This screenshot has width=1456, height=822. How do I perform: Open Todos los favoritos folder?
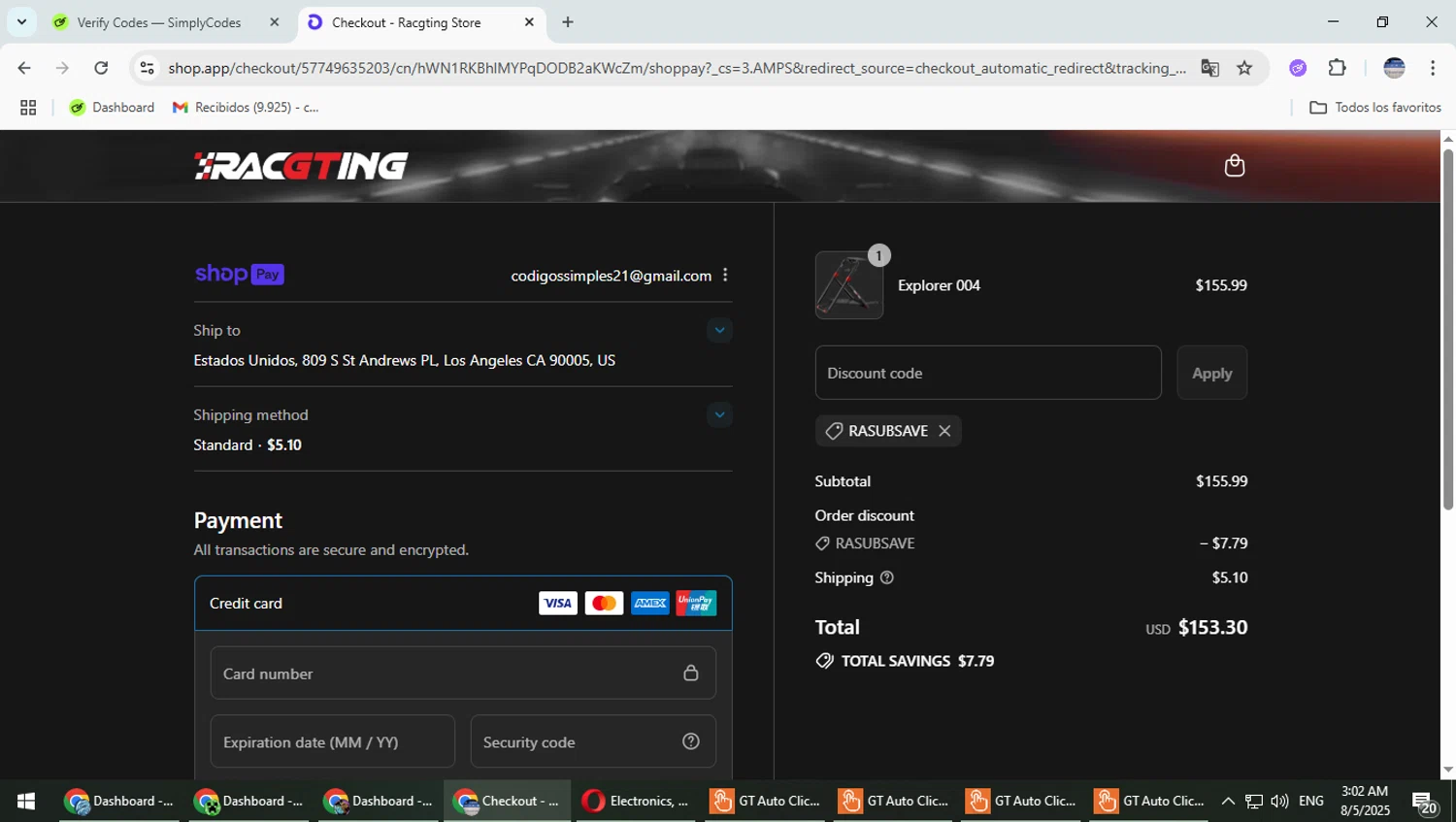[x=1375, y=108]
